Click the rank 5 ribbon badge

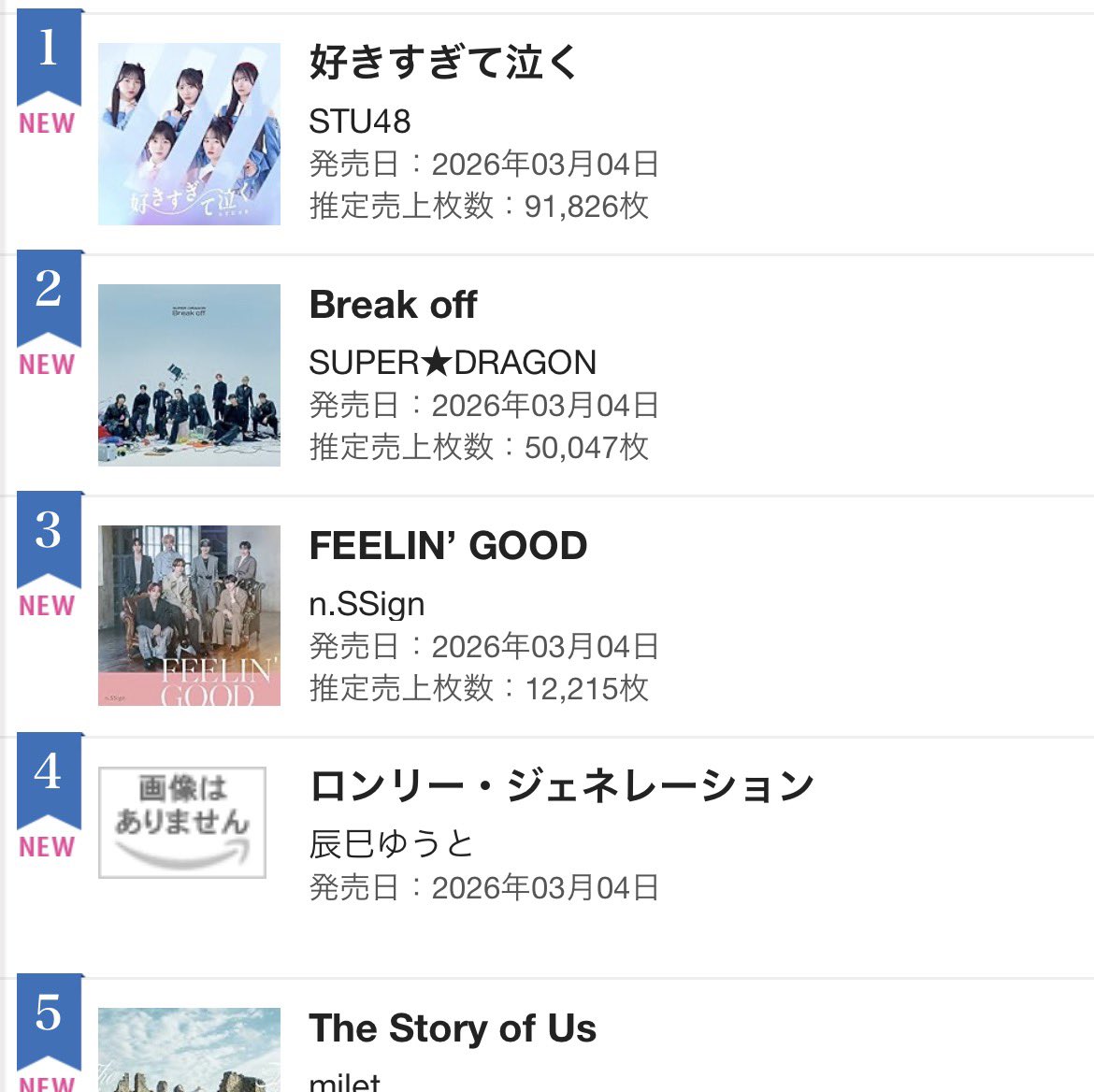point(49,1019)
